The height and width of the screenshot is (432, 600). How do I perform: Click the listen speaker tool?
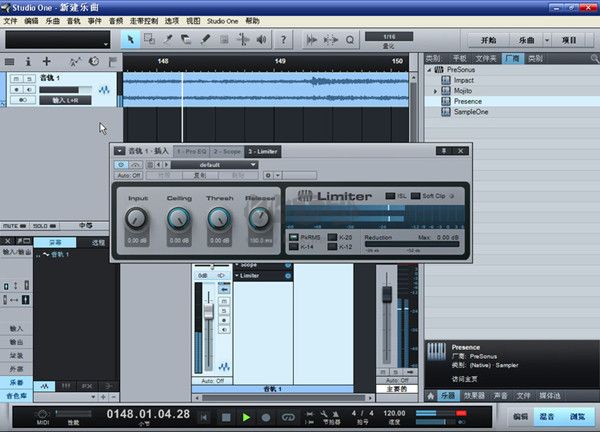[262, 40]
